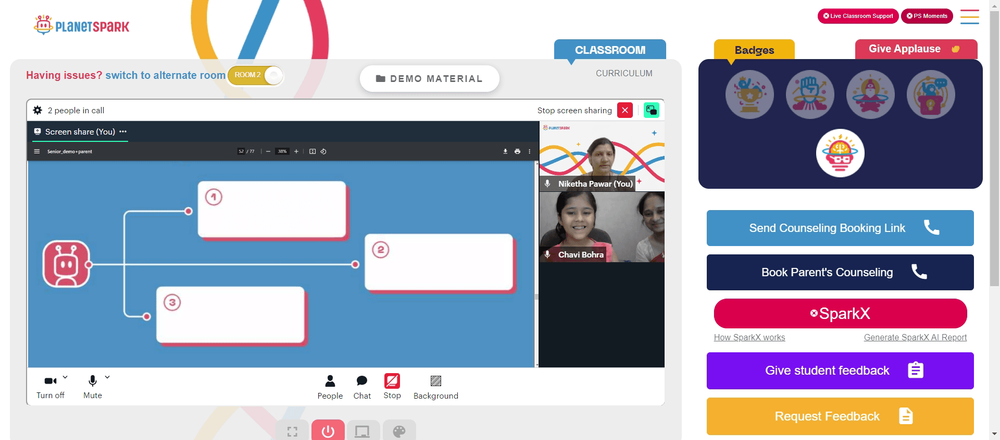Turn off the camera
This screenshot has height=440, width=1000.
(x=50, y=386)
